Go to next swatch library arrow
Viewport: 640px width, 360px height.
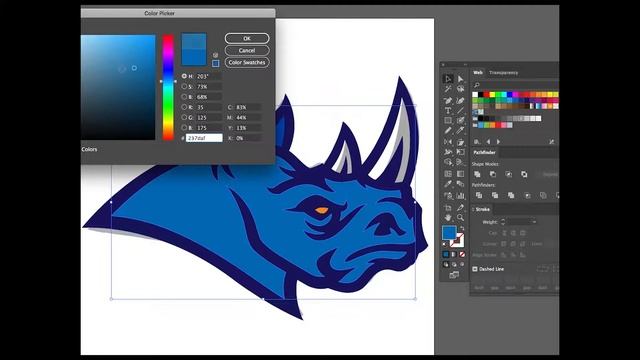[x=498, y=142]
